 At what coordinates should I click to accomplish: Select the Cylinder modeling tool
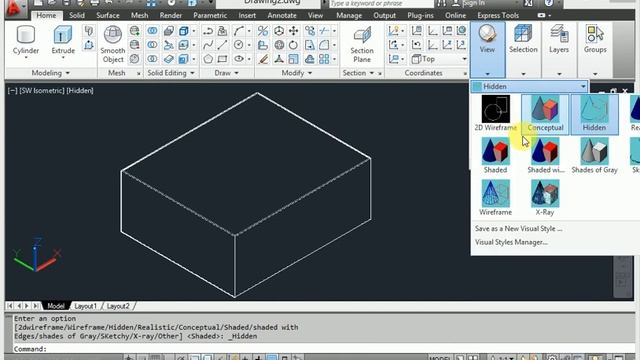pos(26,40)
